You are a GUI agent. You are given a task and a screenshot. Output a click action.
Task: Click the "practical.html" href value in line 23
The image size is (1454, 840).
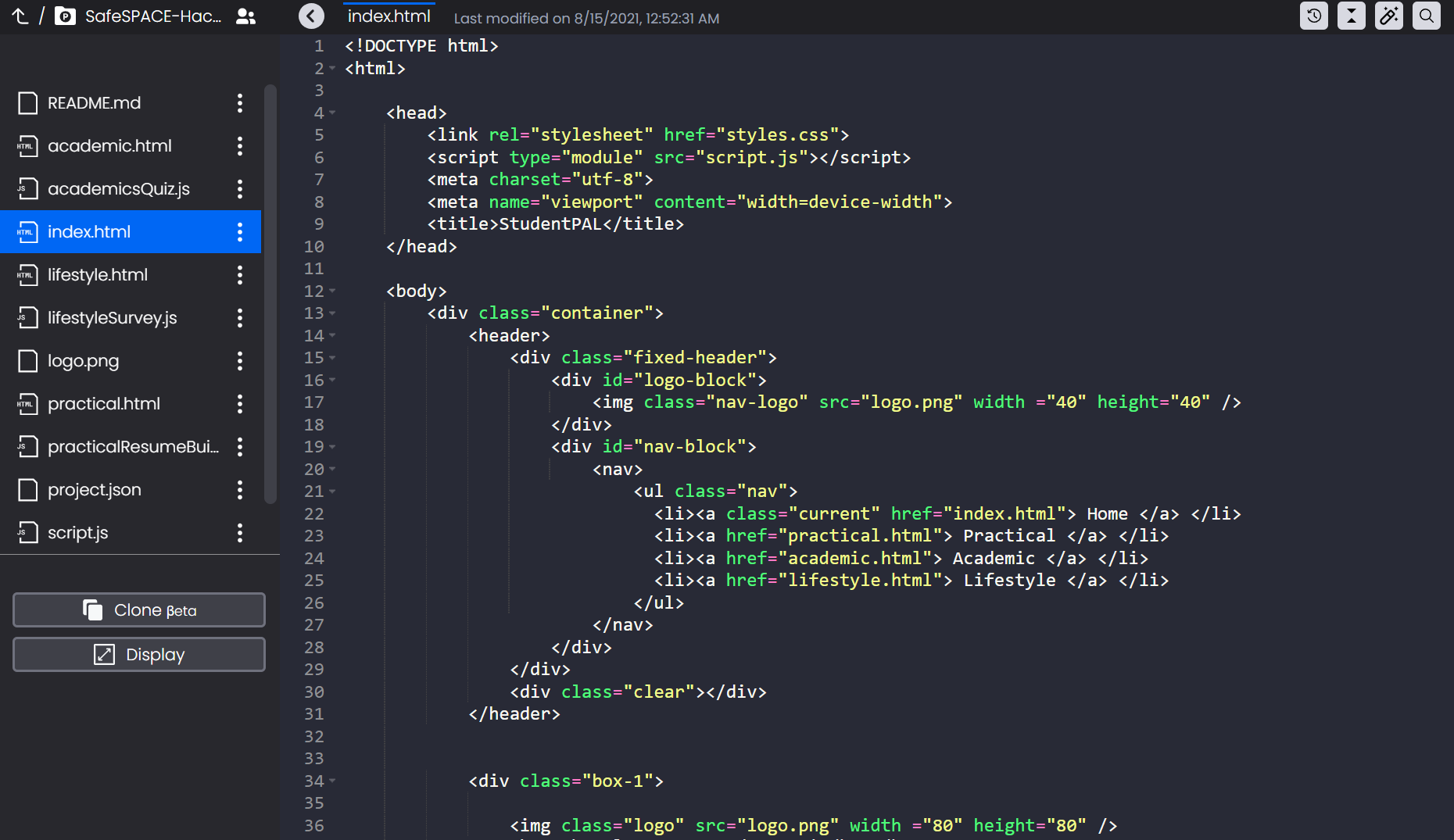click(x=860, y=536)
